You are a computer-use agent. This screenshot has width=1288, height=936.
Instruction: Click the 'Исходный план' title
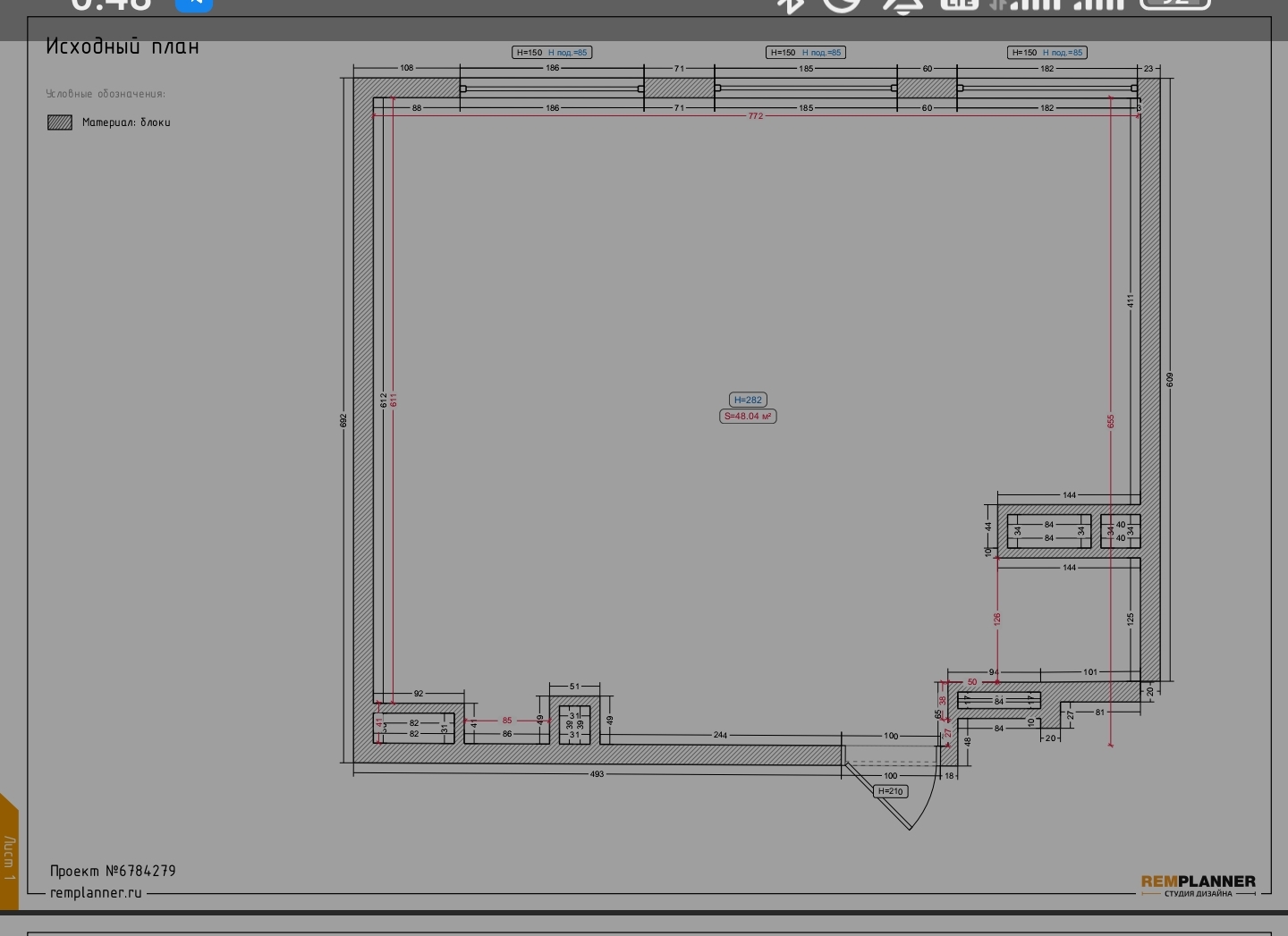(123, 46)
